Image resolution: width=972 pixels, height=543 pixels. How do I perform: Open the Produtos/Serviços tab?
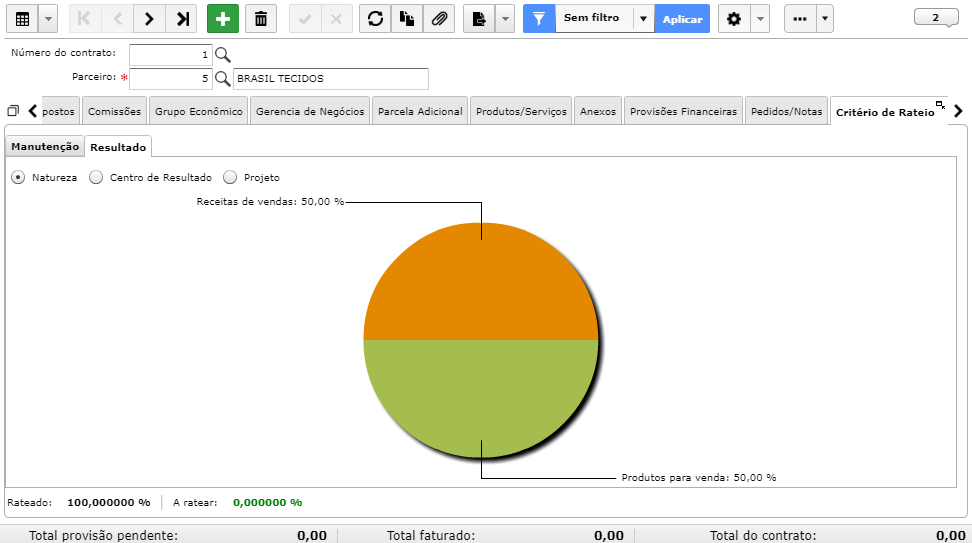[x=521, y=112]
